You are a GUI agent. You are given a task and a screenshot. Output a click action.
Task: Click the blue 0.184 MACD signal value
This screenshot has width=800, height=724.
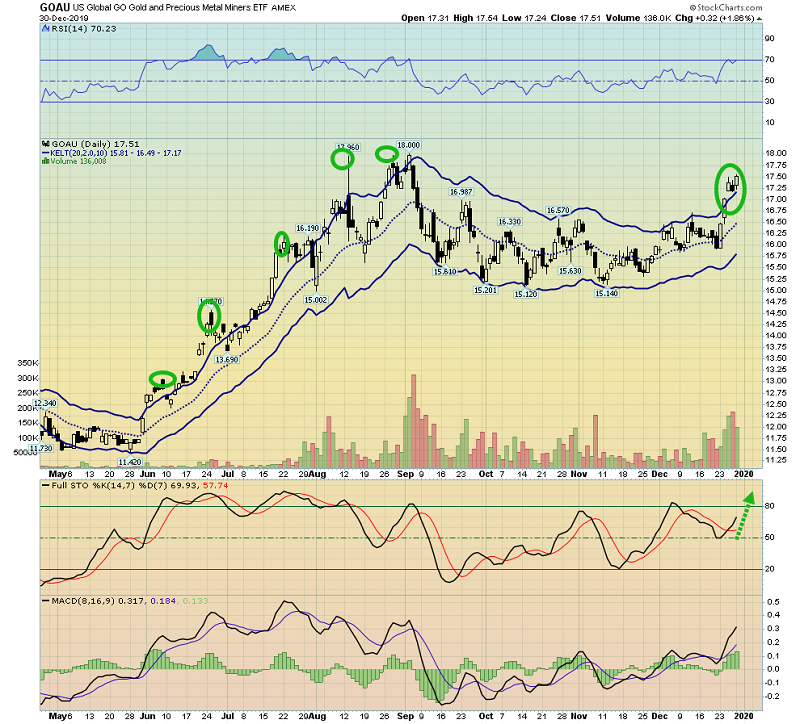pyautogui.click(x=163, y=602)
